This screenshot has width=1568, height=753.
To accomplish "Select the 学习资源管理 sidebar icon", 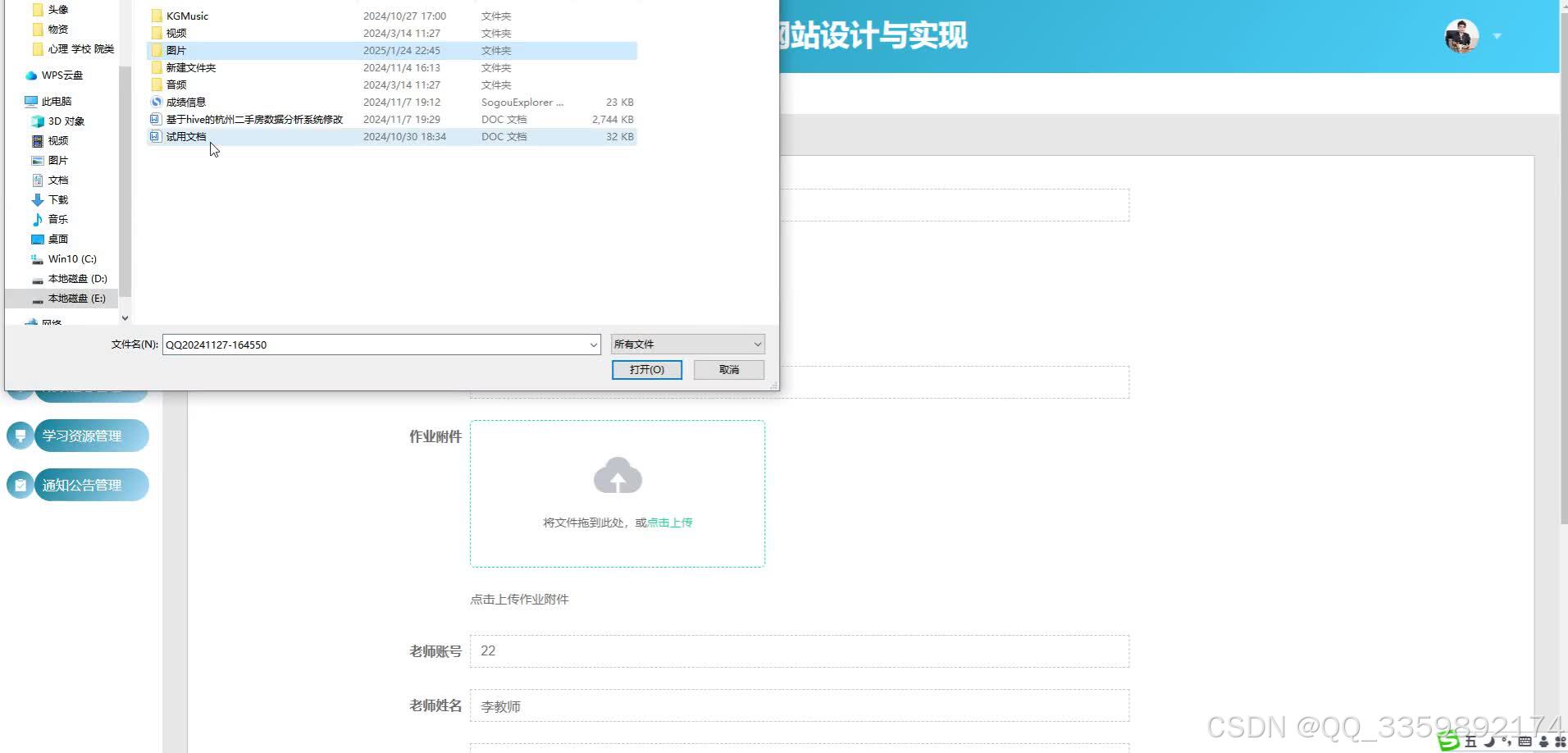I will click(20, 436).
